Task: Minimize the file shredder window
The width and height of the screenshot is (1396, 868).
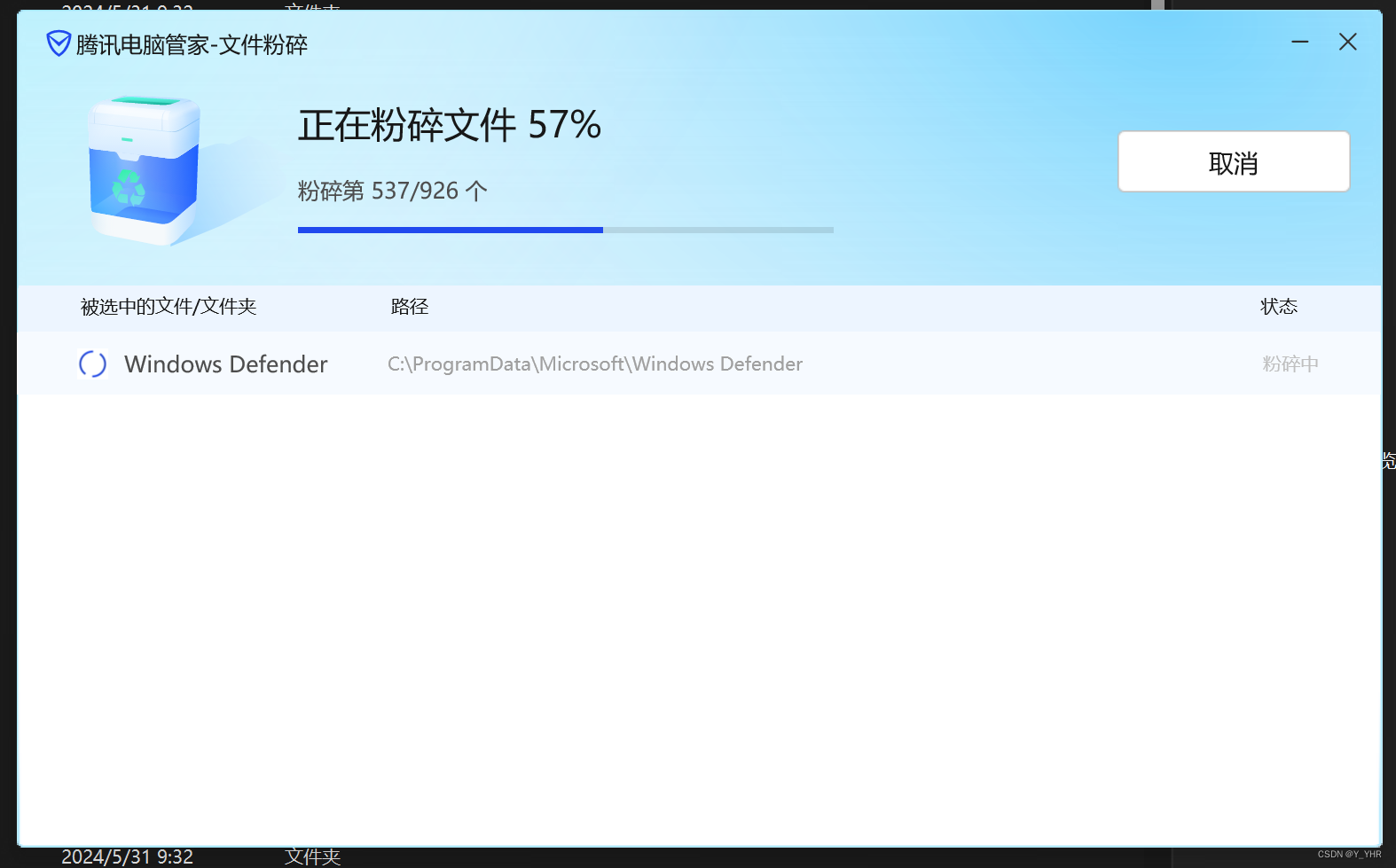Action: click(x=1300, y=42)
